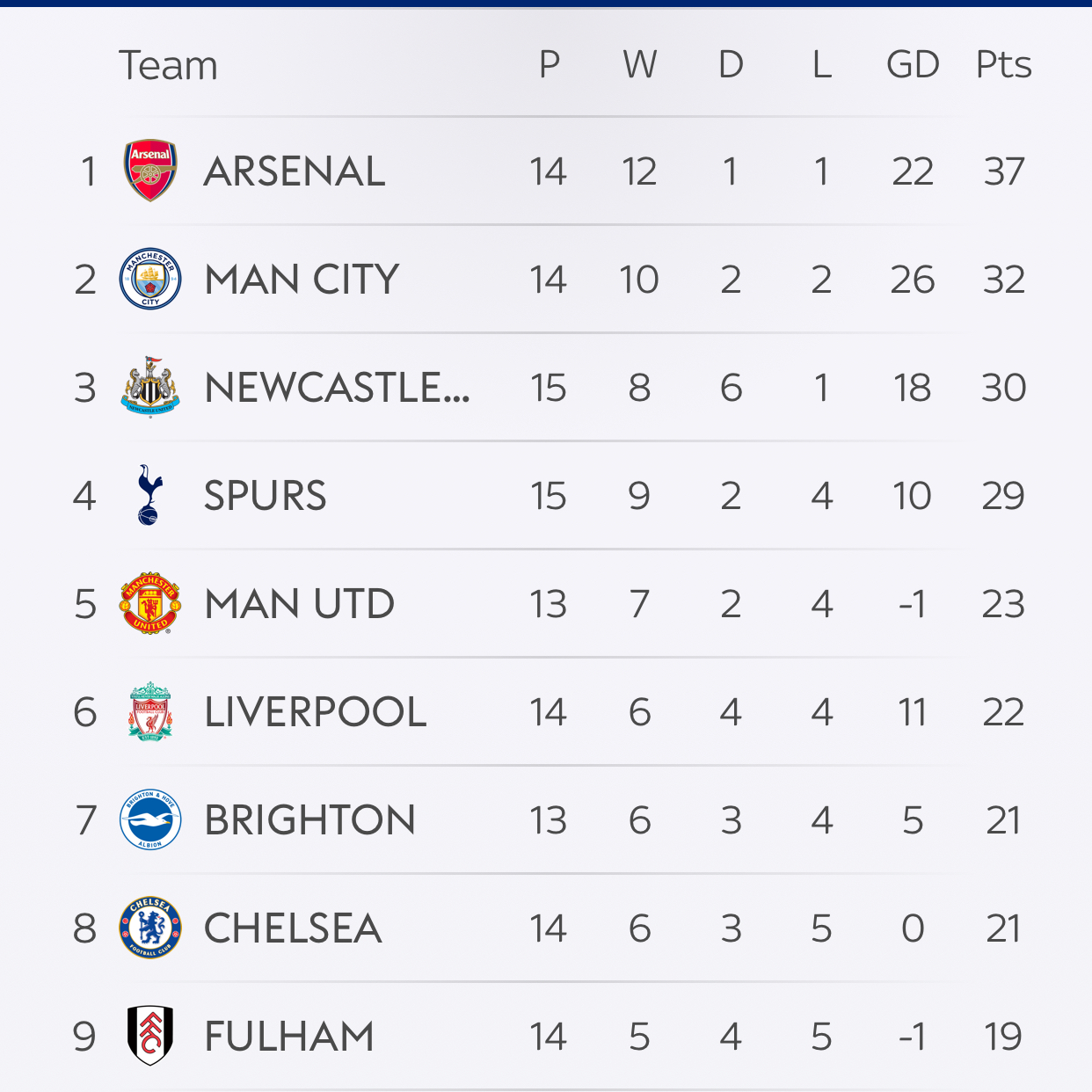Screen dimensions: 1092x1092
Task: Select the Spurs cockerel logo
Action: (x=150, y=495)
